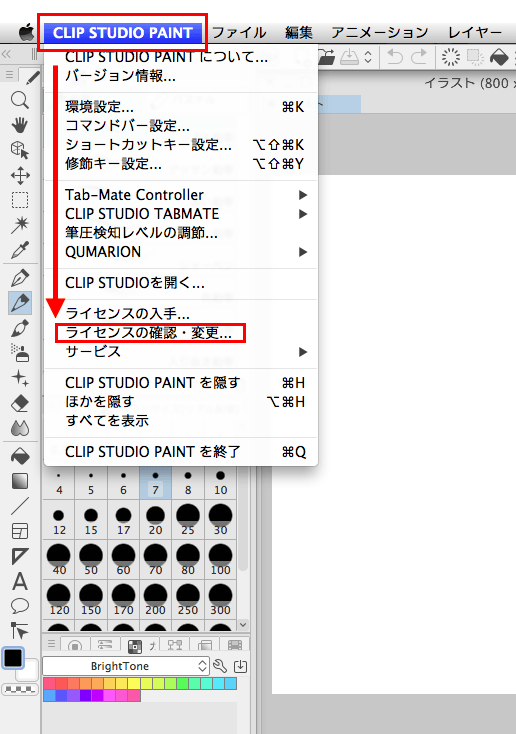Screen dimensions: 516x734
Task: Click the Undo arrow in command bar
Action: point(395,57)
